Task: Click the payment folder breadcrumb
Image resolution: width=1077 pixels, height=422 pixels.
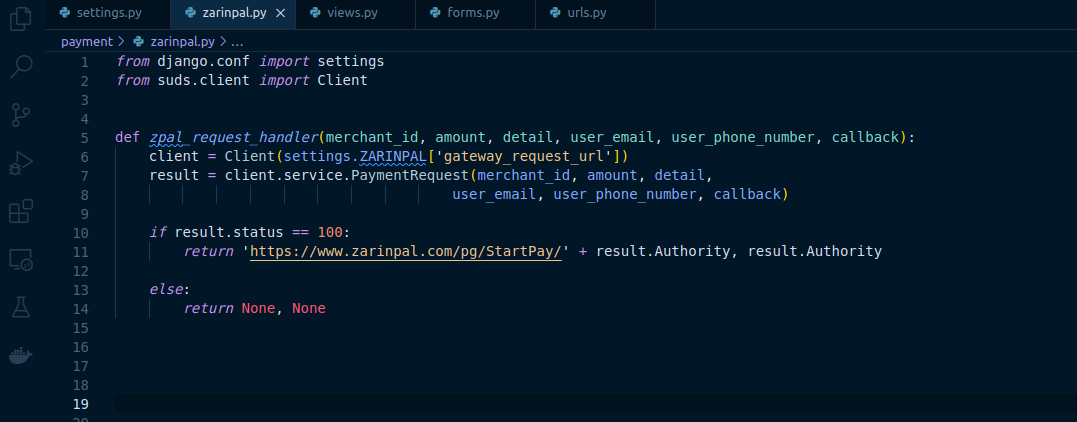Action: 87,41
